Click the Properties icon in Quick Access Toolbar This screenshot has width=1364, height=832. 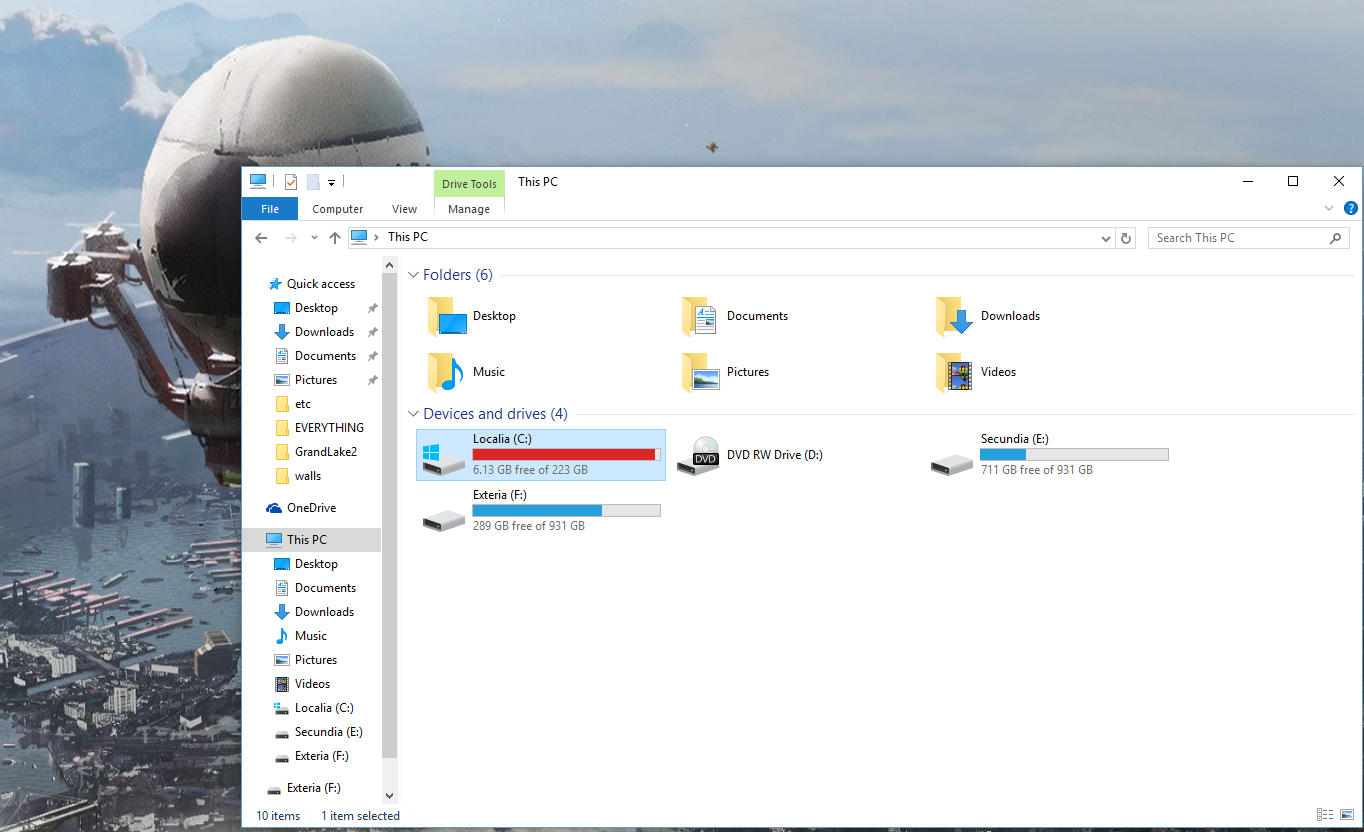point(291,181)
